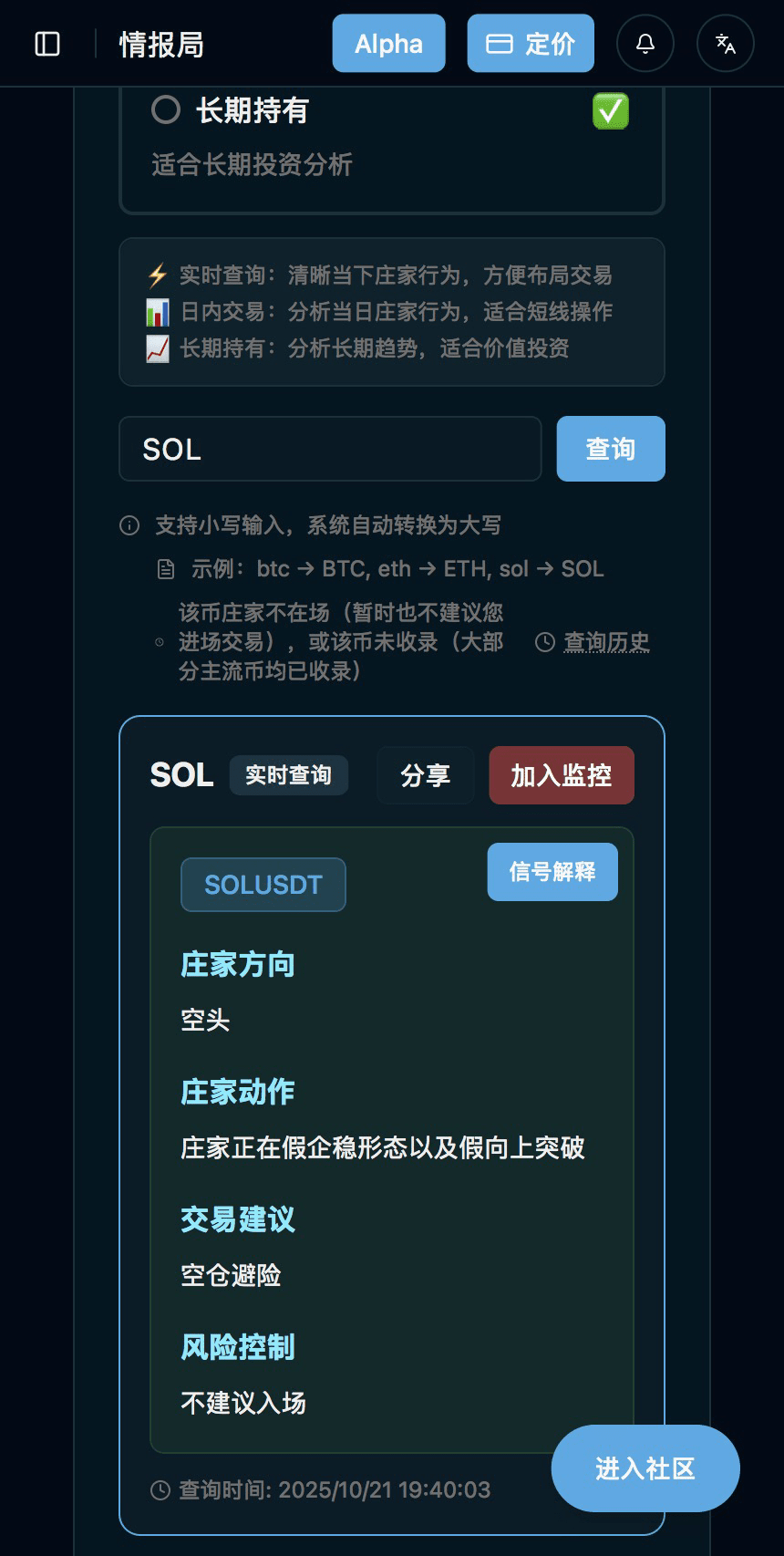
Task: Share the SOL result via 分享
Action: 426,775
